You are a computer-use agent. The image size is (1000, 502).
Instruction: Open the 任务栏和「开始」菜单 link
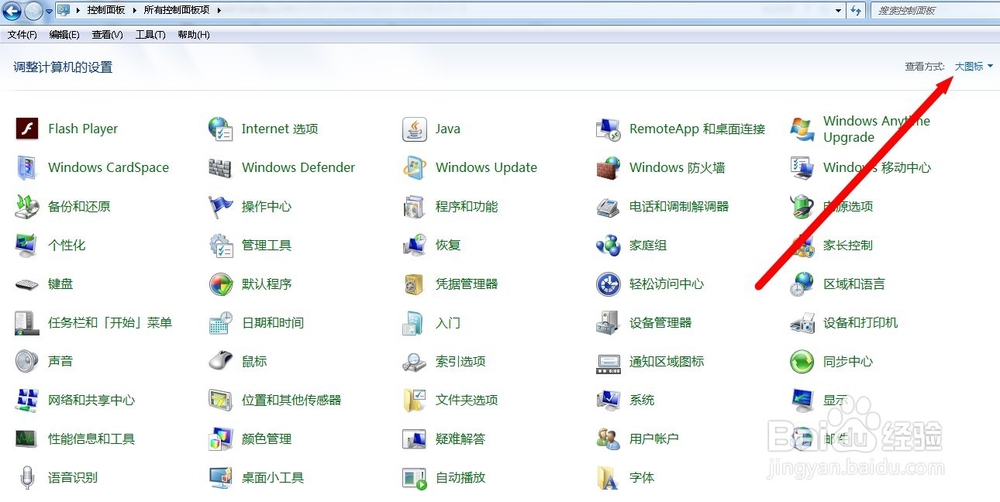click(x=110, y=323)
